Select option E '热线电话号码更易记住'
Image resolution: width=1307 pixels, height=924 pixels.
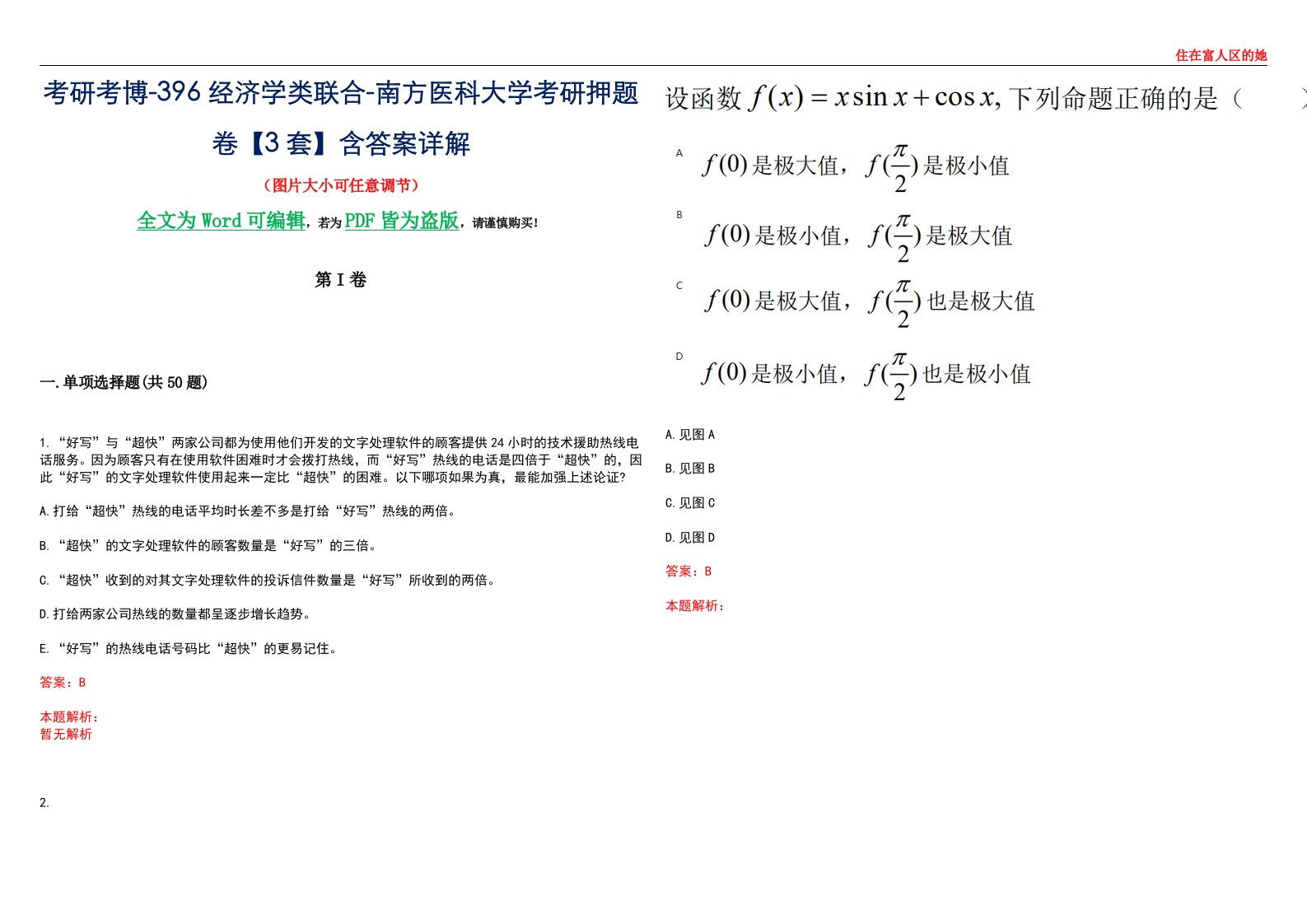[189, 649]
